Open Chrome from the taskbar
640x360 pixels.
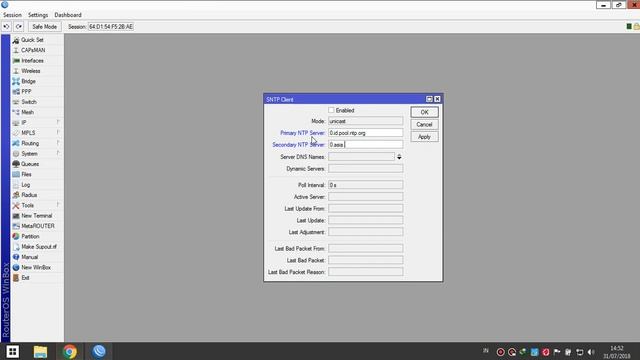pos(70,351)
